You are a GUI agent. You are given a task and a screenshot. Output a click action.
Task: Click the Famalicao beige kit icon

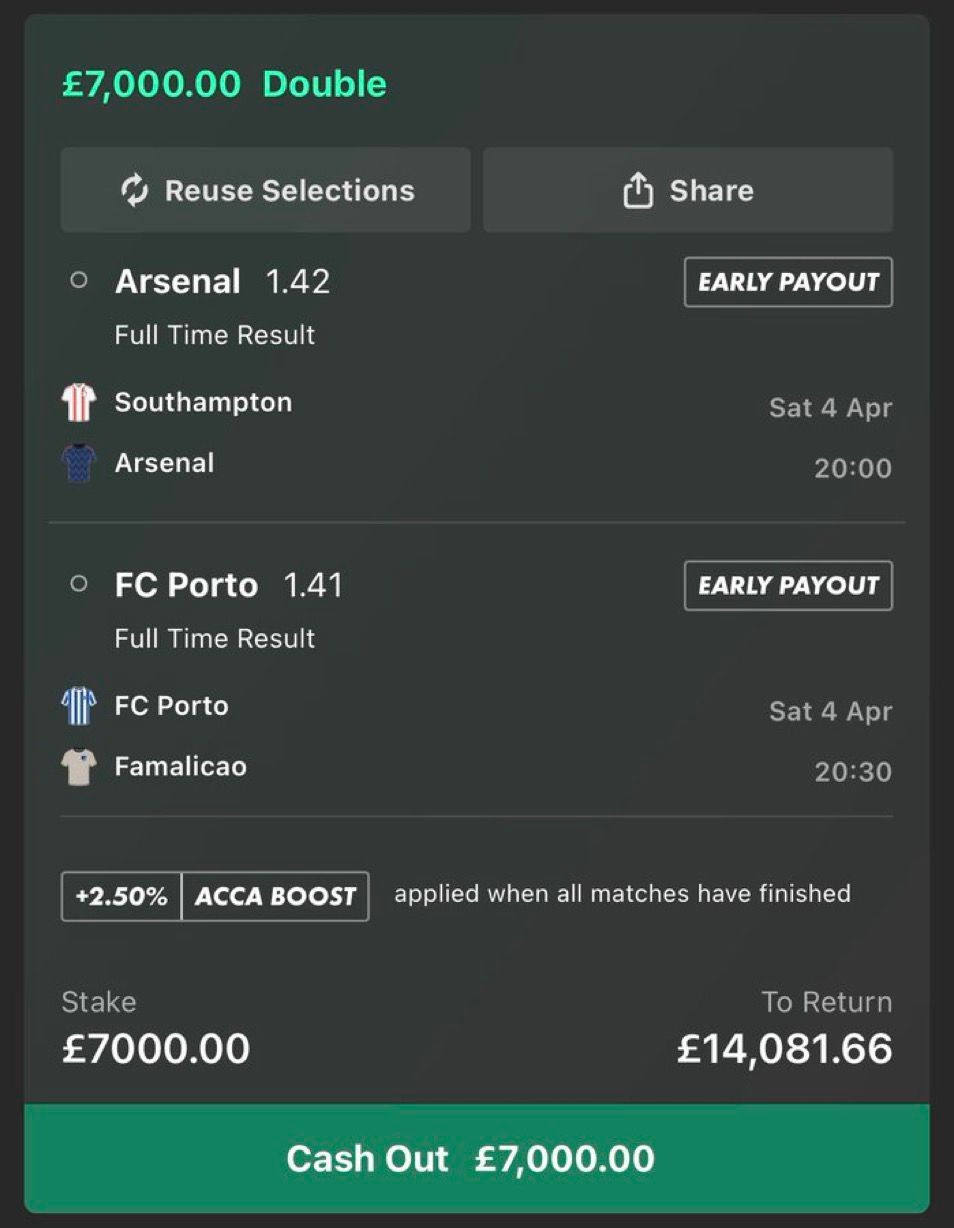[x=78, y=767]
